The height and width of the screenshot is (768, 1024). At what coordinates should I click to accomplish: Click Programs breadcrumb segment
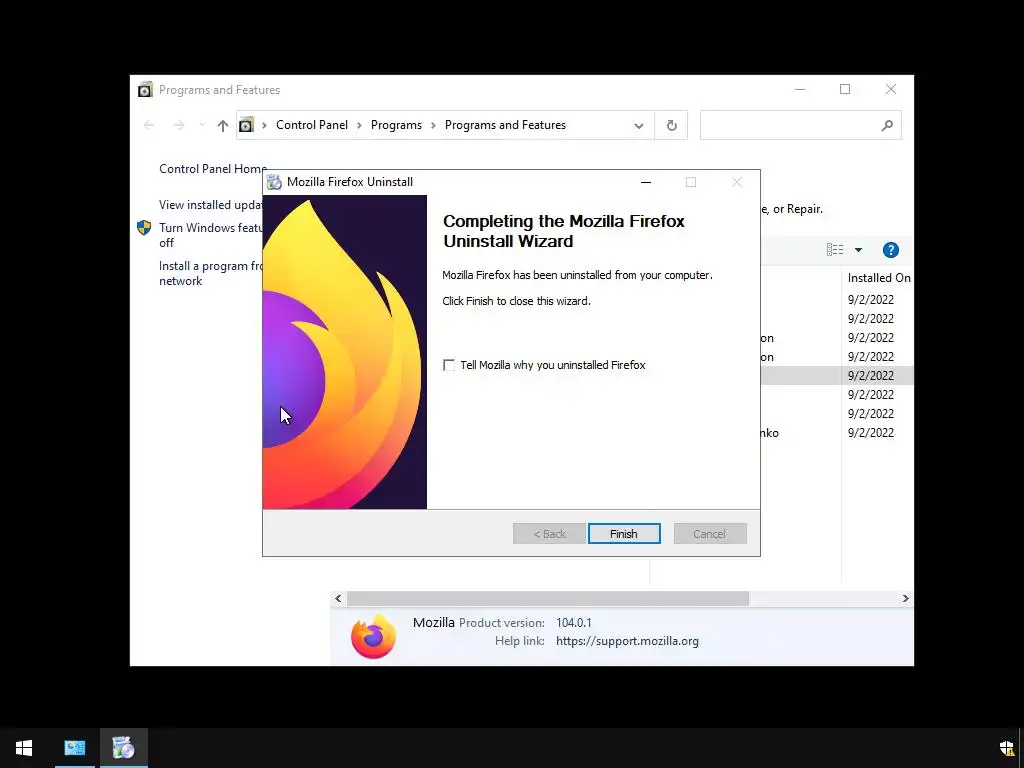coord(396,125)
